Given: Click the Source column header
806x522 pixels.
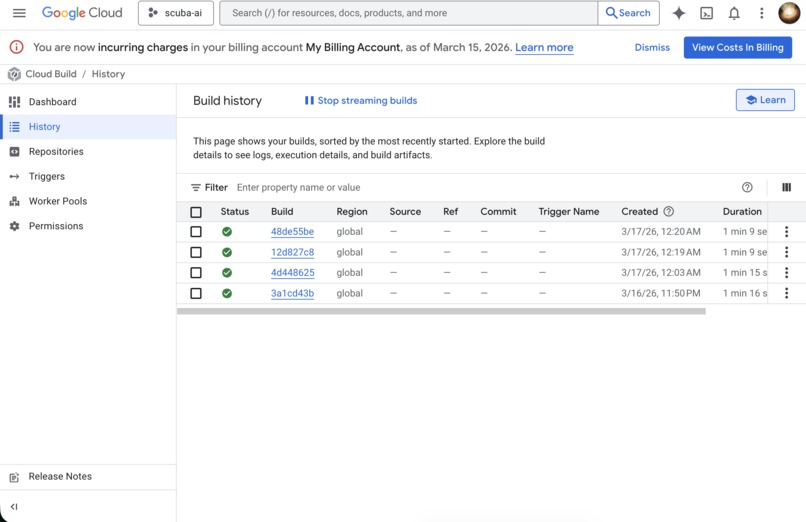Looking at the screenshot, I should pyautogui.click(x=405, y=212).
